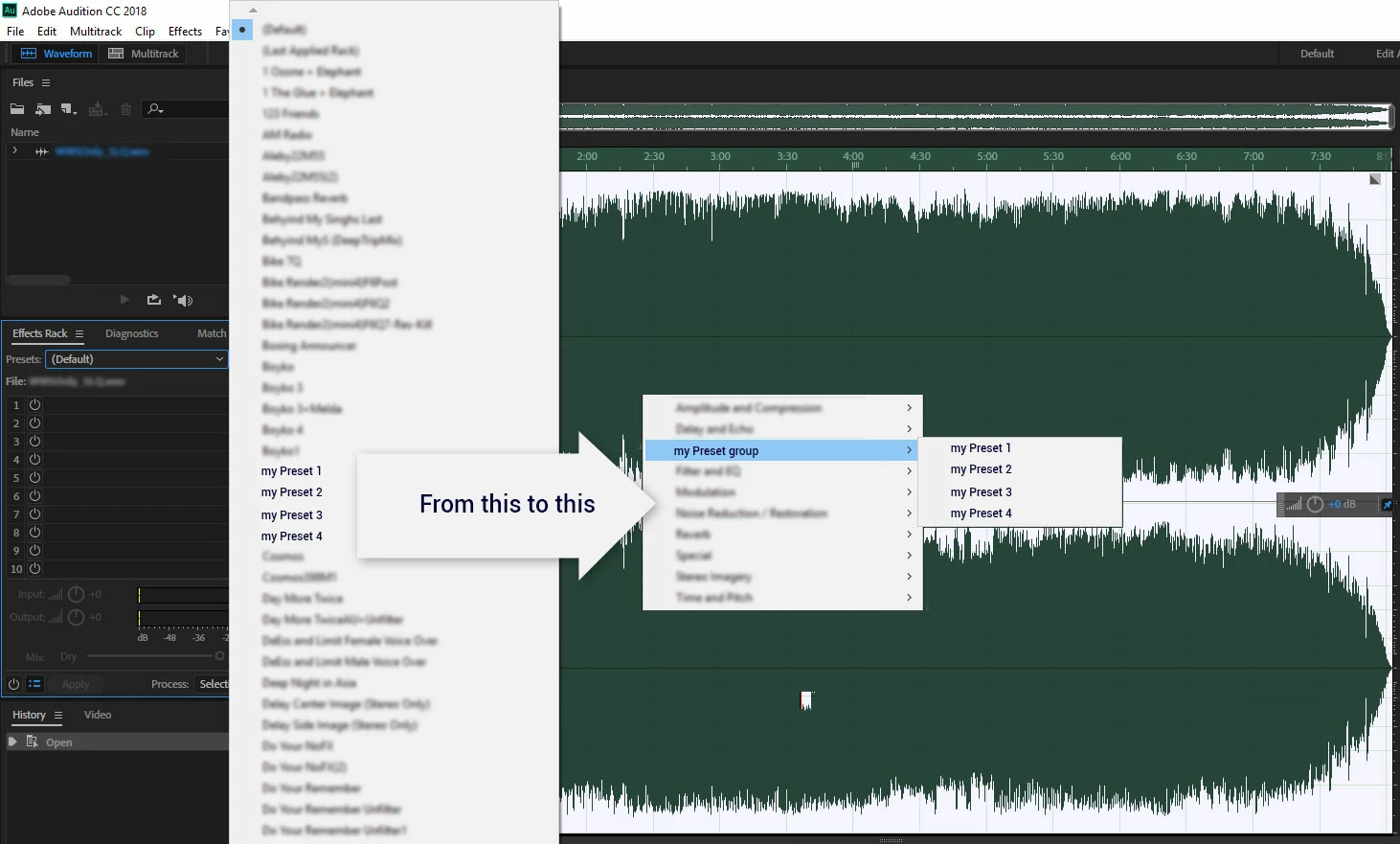Click the overview navigator bar above waveform

pyautogui.click(x=975, y=117)
